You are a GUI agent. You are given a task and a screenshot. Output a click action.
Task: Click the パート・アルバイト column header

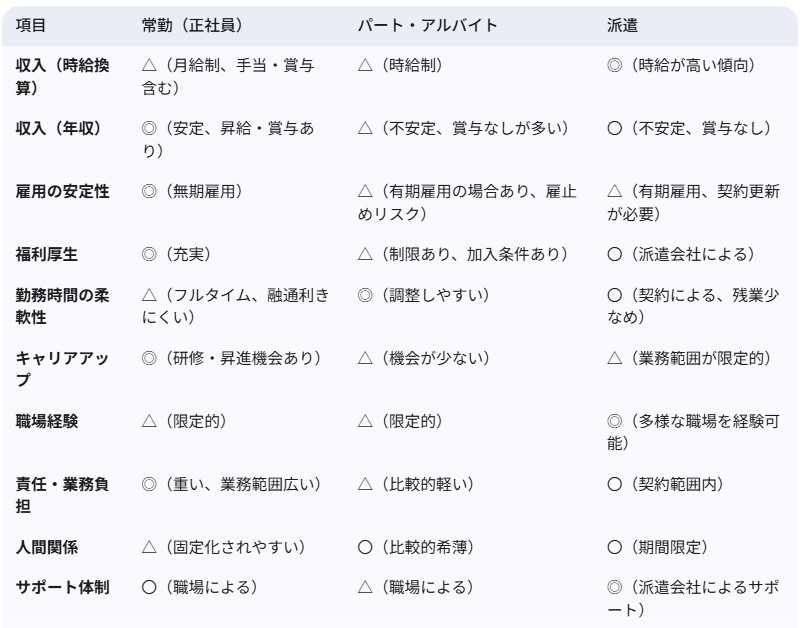pos(428,25)
